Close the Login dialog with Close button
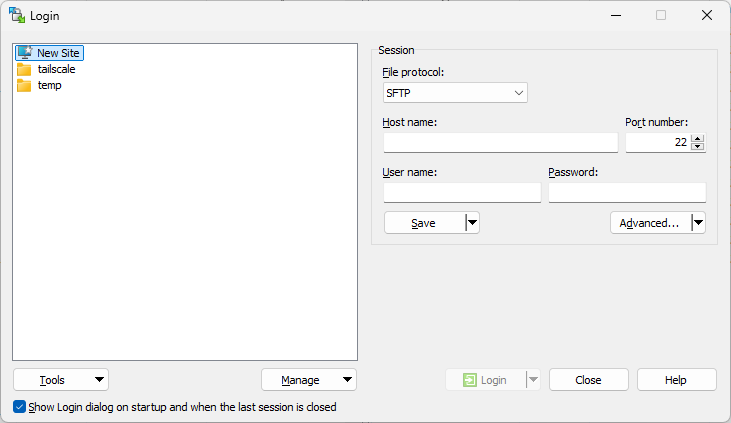Viewport: 731px width, 423px height. coord(588,380)
